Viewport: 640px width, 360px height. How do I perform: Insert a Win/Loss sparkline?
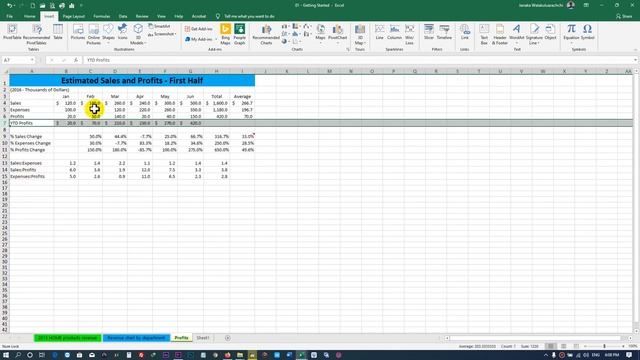tap(409, 34)
